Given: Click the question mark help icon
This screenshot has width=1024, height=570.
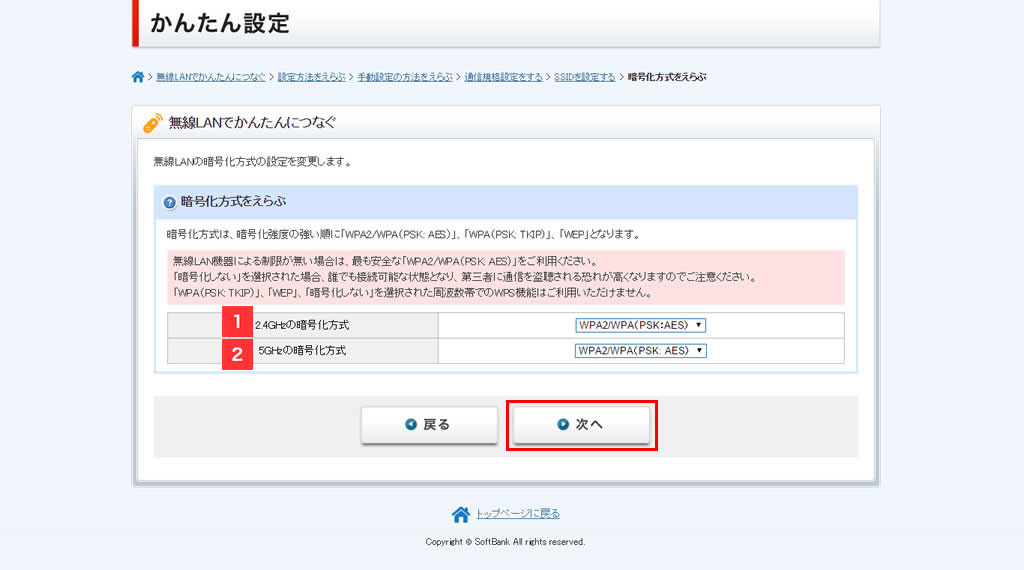Looking at the screenshot, I should point(170,202).
